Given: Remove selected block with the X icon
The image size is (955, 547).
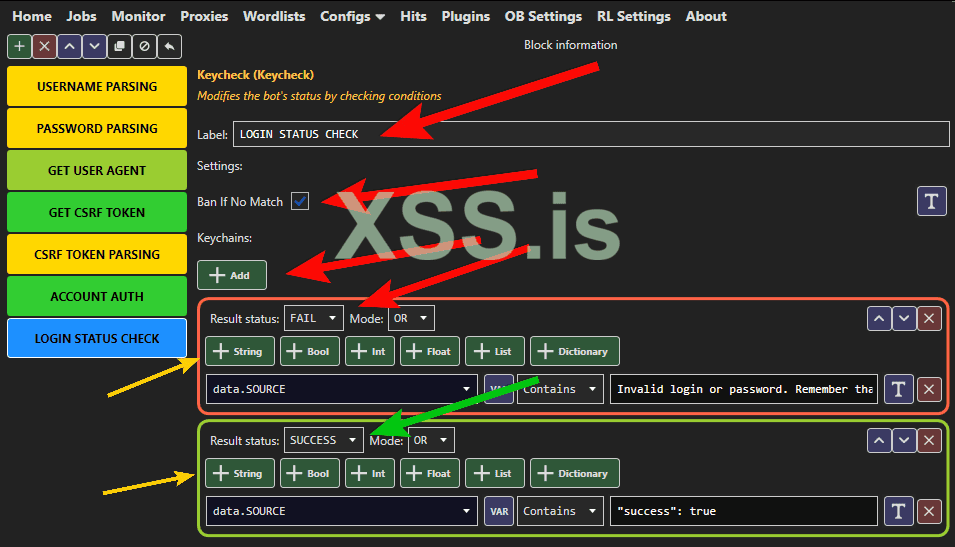Looking at the screenshot, I should 44,46.
